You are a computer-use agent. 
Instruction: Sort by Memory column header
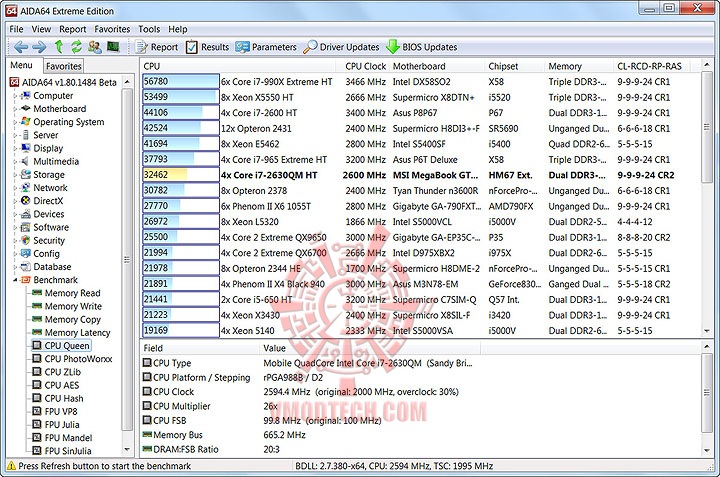click(579, 66)
